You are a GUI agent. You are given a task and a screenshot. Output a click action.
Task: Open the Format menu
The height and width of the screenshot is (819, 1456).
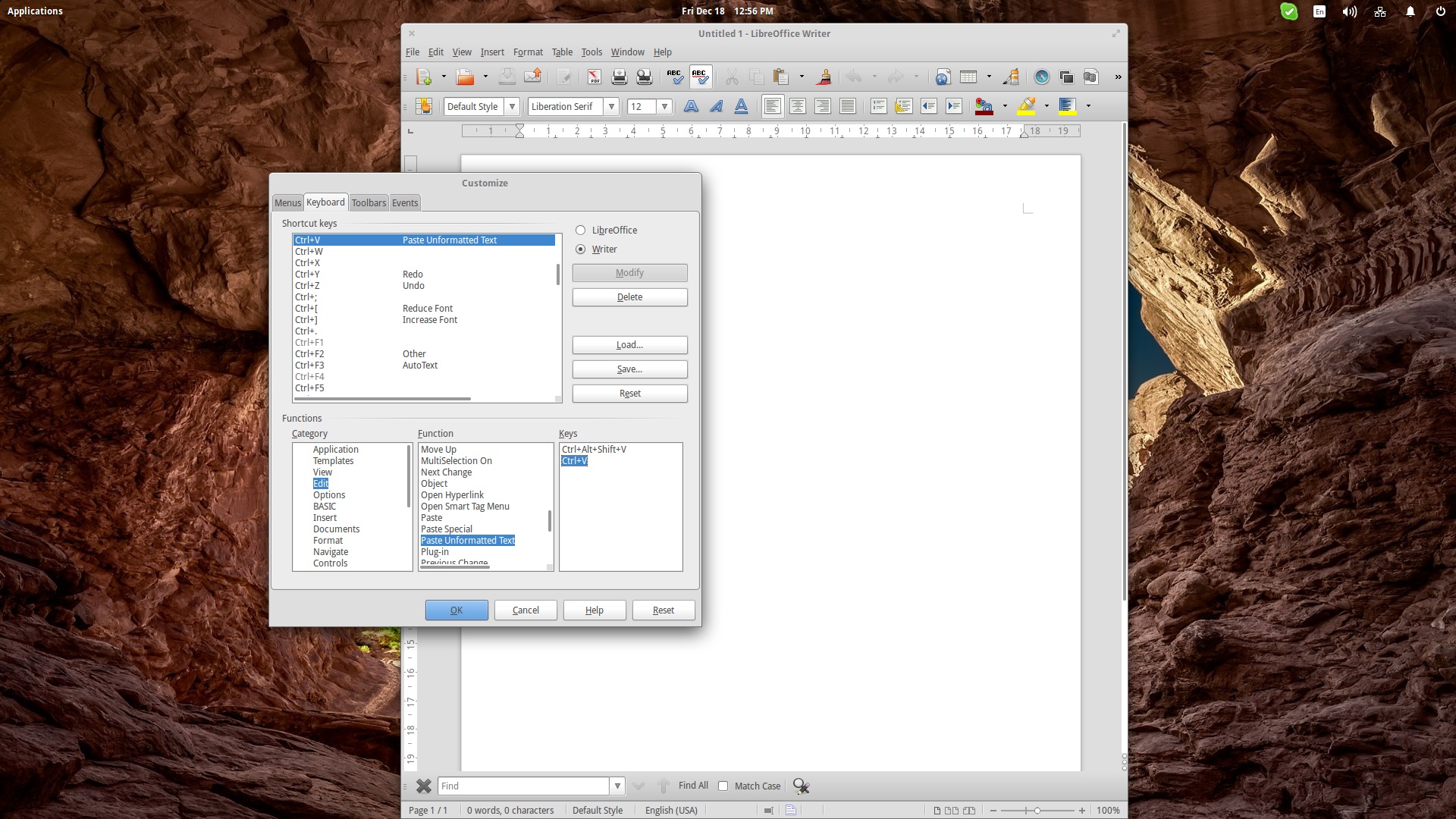pos(528,52)
